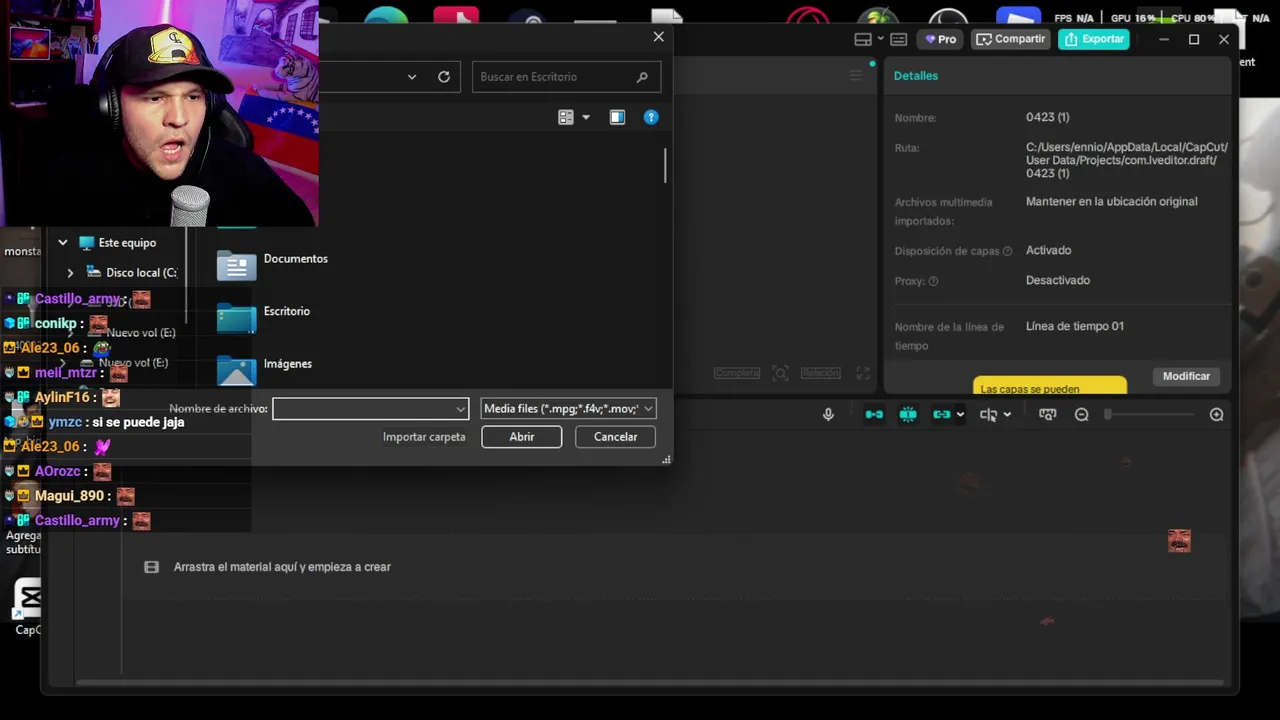This screenshot has height=720, width=1280.
Task: Click the resize grip of file dialog
Action: click(666, 459)
